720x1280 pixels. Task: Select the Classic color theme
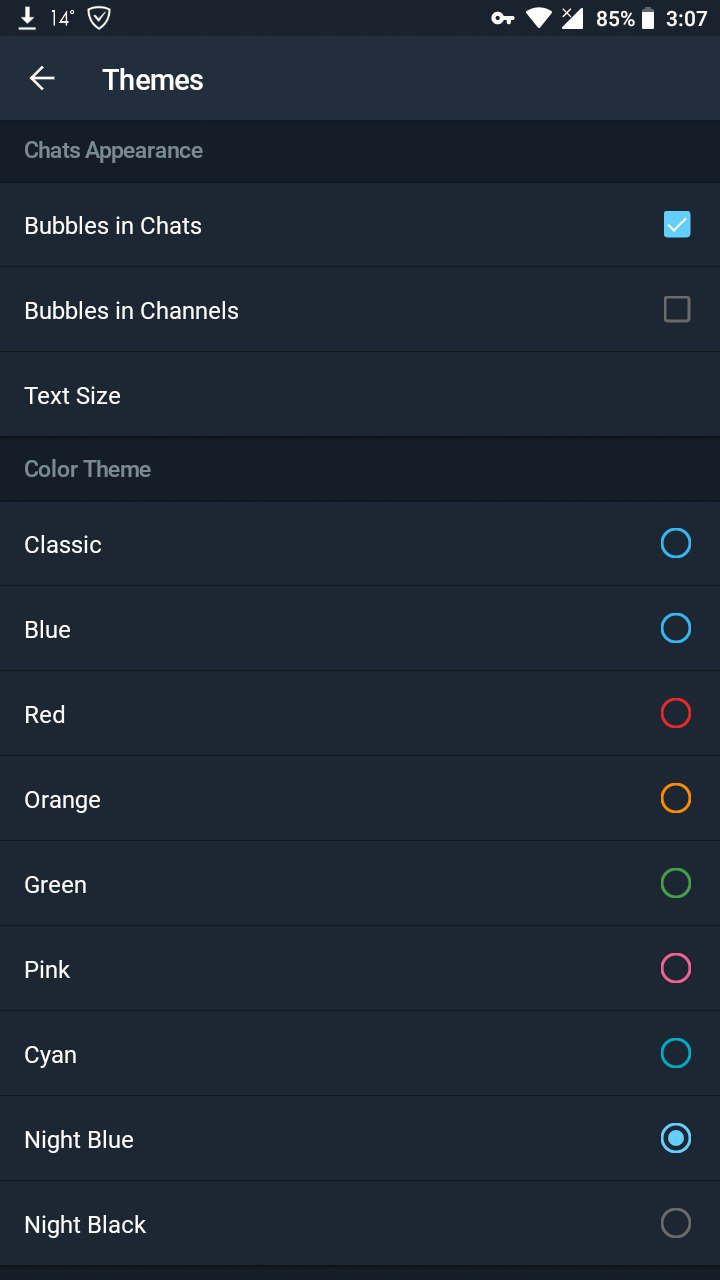click(676, 544)
